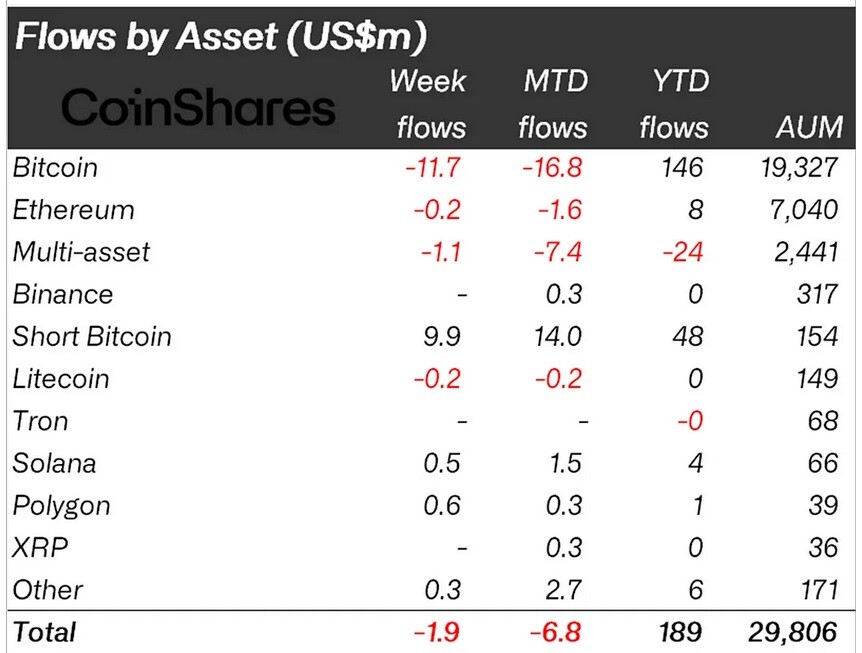
Task: Select Short Bitcoin MTD value 14.0
Action: tap(557, 336)
